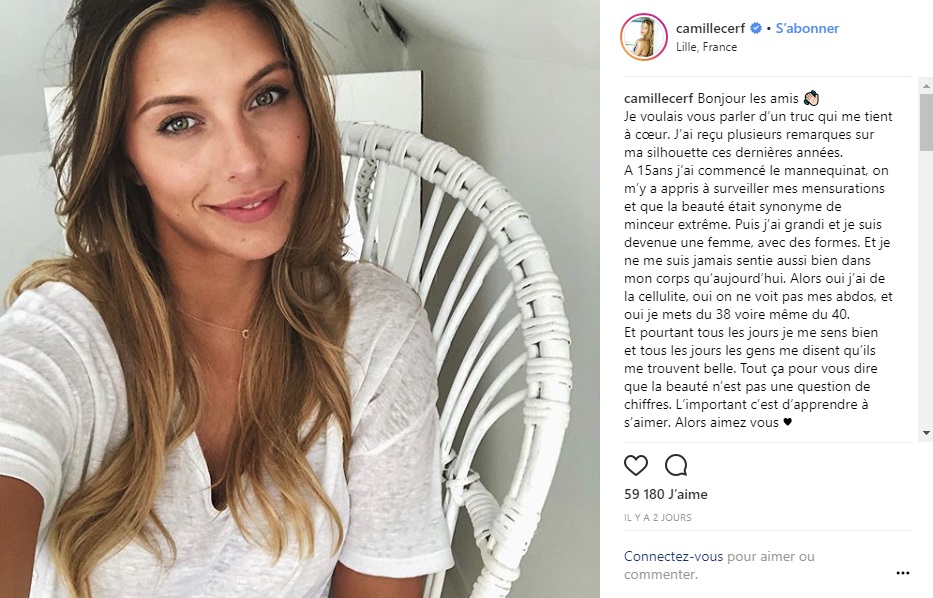Click the IL Y A 2 JOURS timestamp
The height and width of the screenshot is (598, 933).
click(658, 518)
